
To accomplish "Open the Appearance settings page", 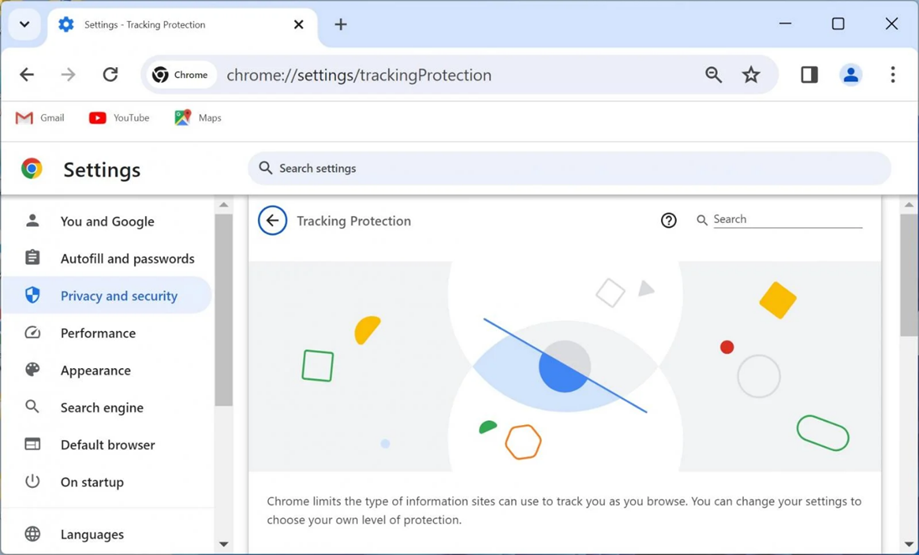I will [95, 370].
